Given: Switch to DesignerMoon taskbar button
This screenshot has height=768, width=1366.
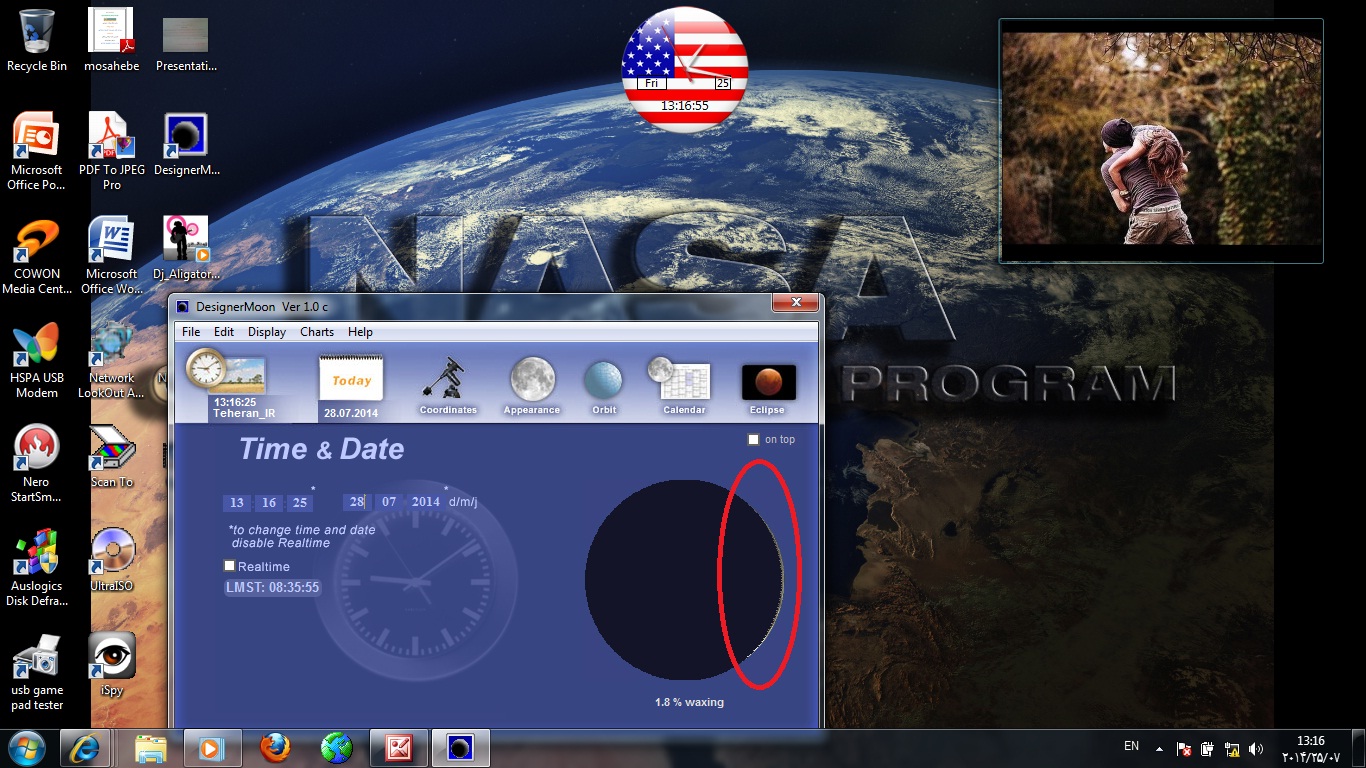Looking at the screenshot, I should (x=461, y=748).
